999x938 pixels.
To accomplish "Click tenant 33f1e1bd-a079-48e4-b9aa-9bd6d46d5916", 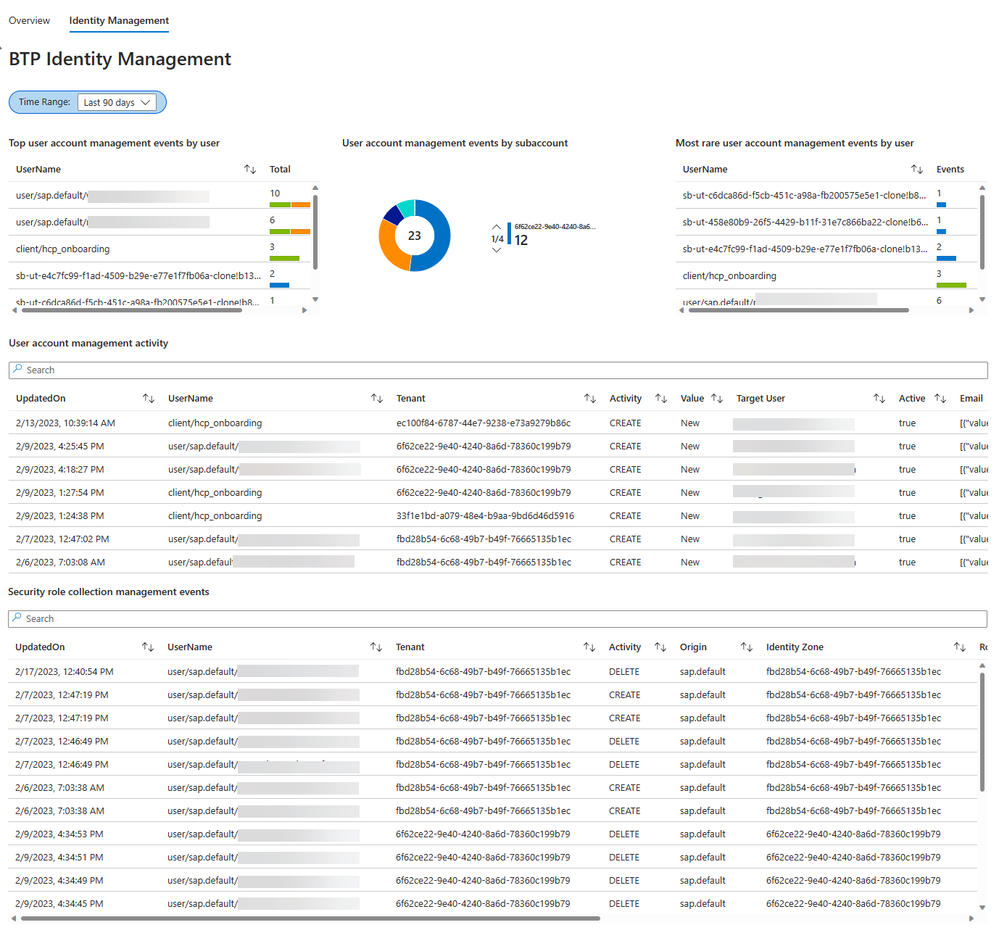I will (485, 516).
